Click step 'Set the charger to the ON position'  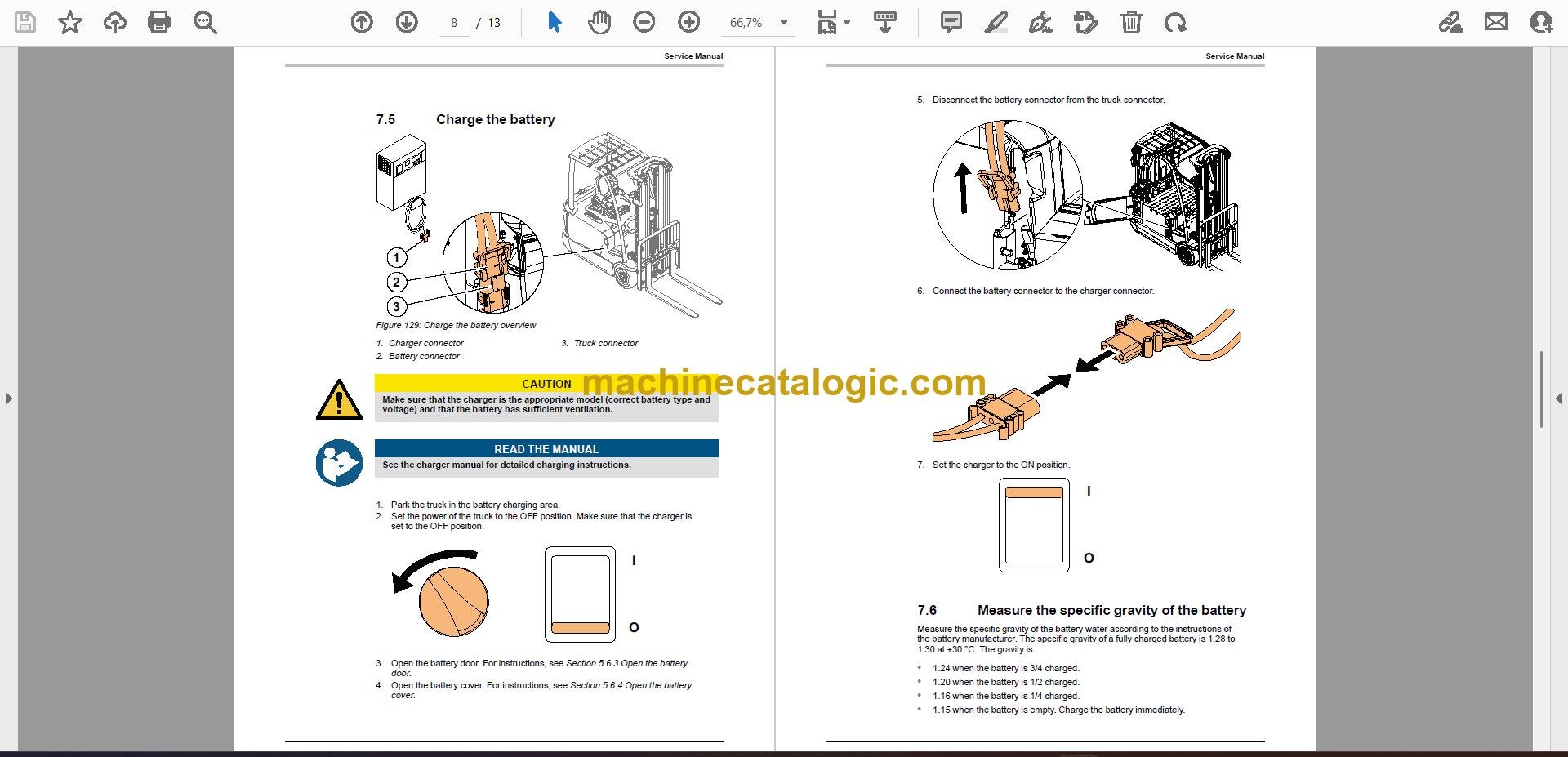click(x=1001, y=465)
